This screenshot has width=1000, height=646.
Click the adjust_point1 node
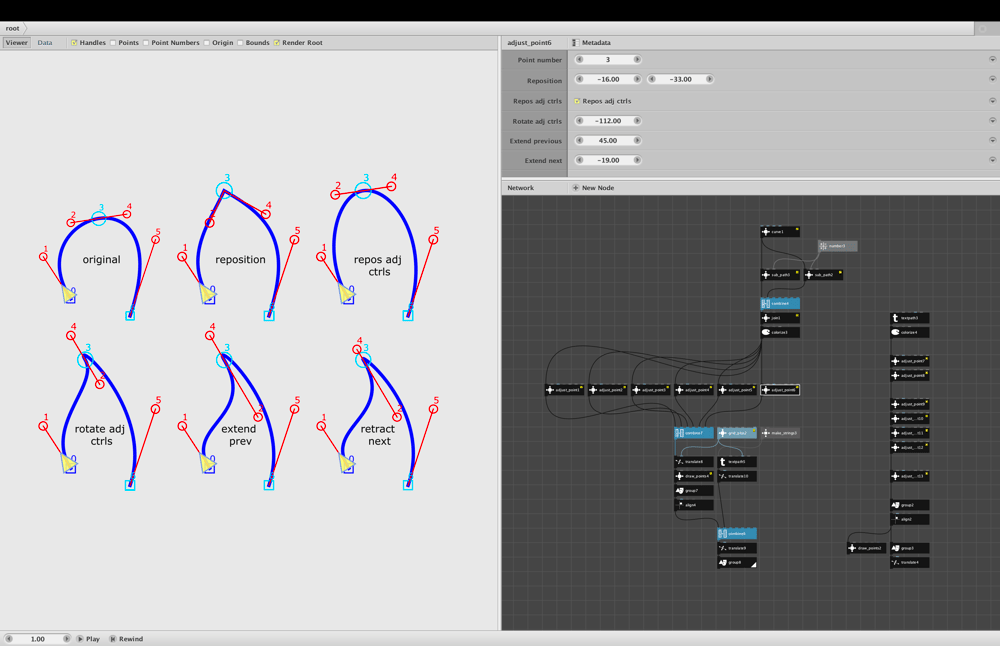[x=565, y=390]
